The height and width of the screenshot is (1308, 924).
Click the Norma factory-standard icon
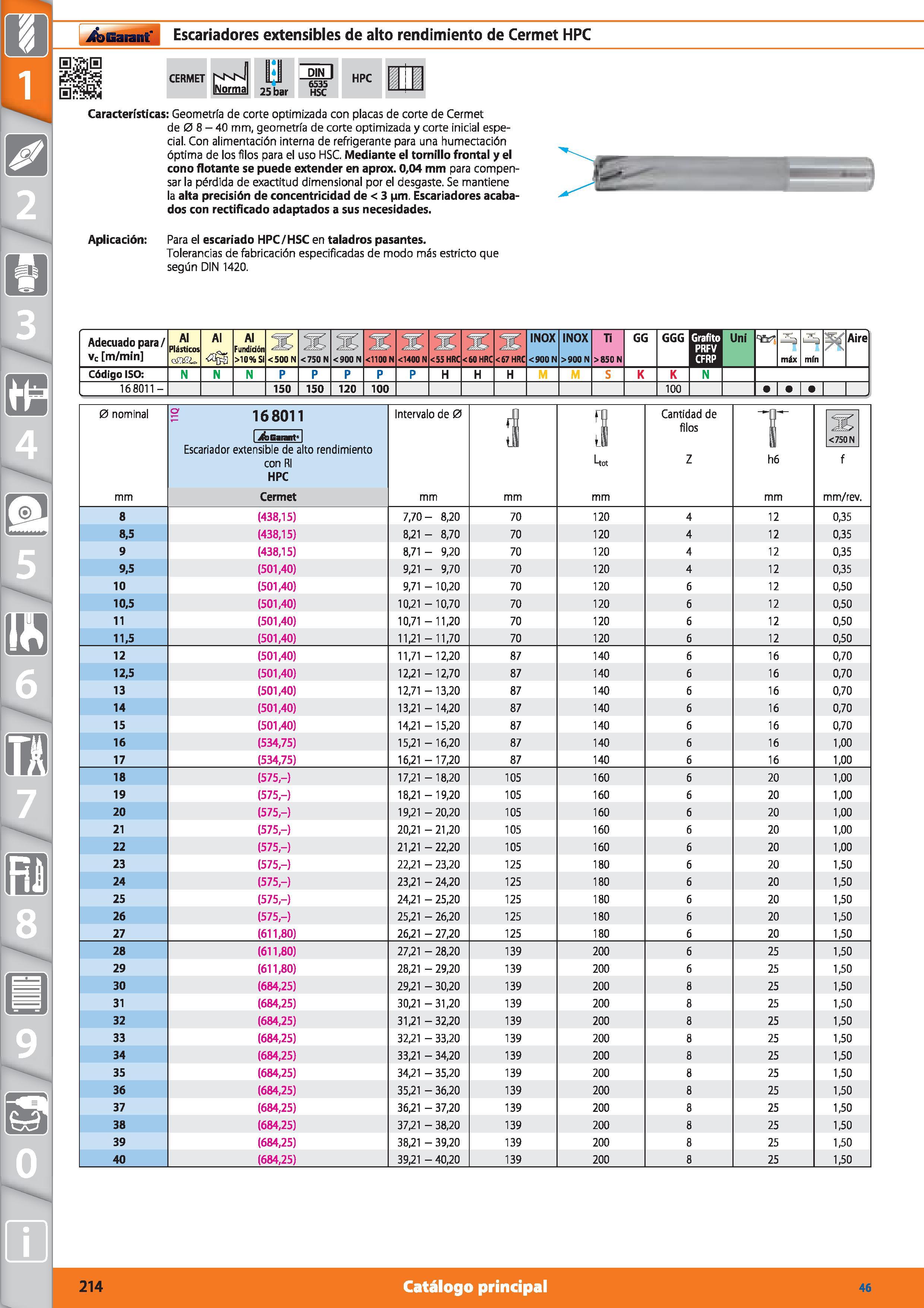(x=231, y=78)
